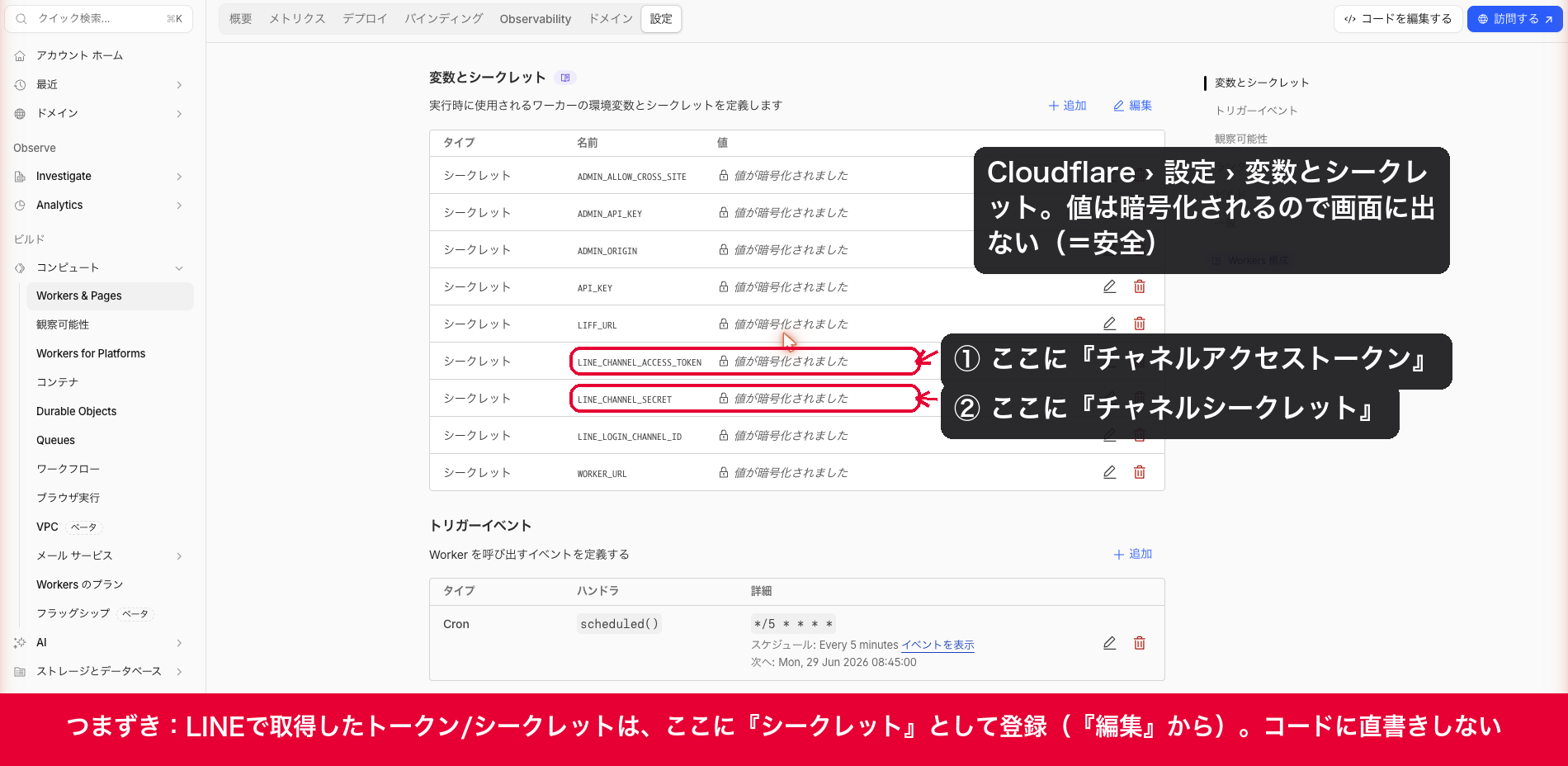Click the clock icon beside 最近

pos(21,84)
